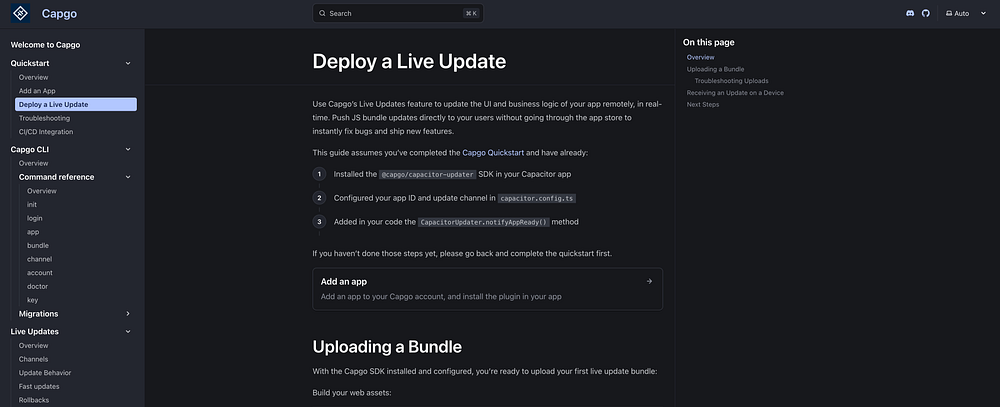1000x407 pixels.
Task: Open the bundle command page
Action: coord(38,246)
